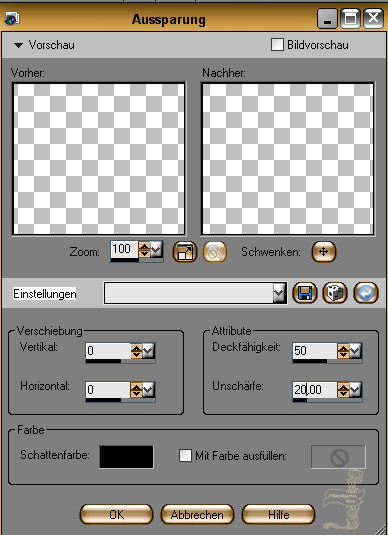Click the application icon in the title bar
This screenshot has width=388, height=535.
click(12, 17)
